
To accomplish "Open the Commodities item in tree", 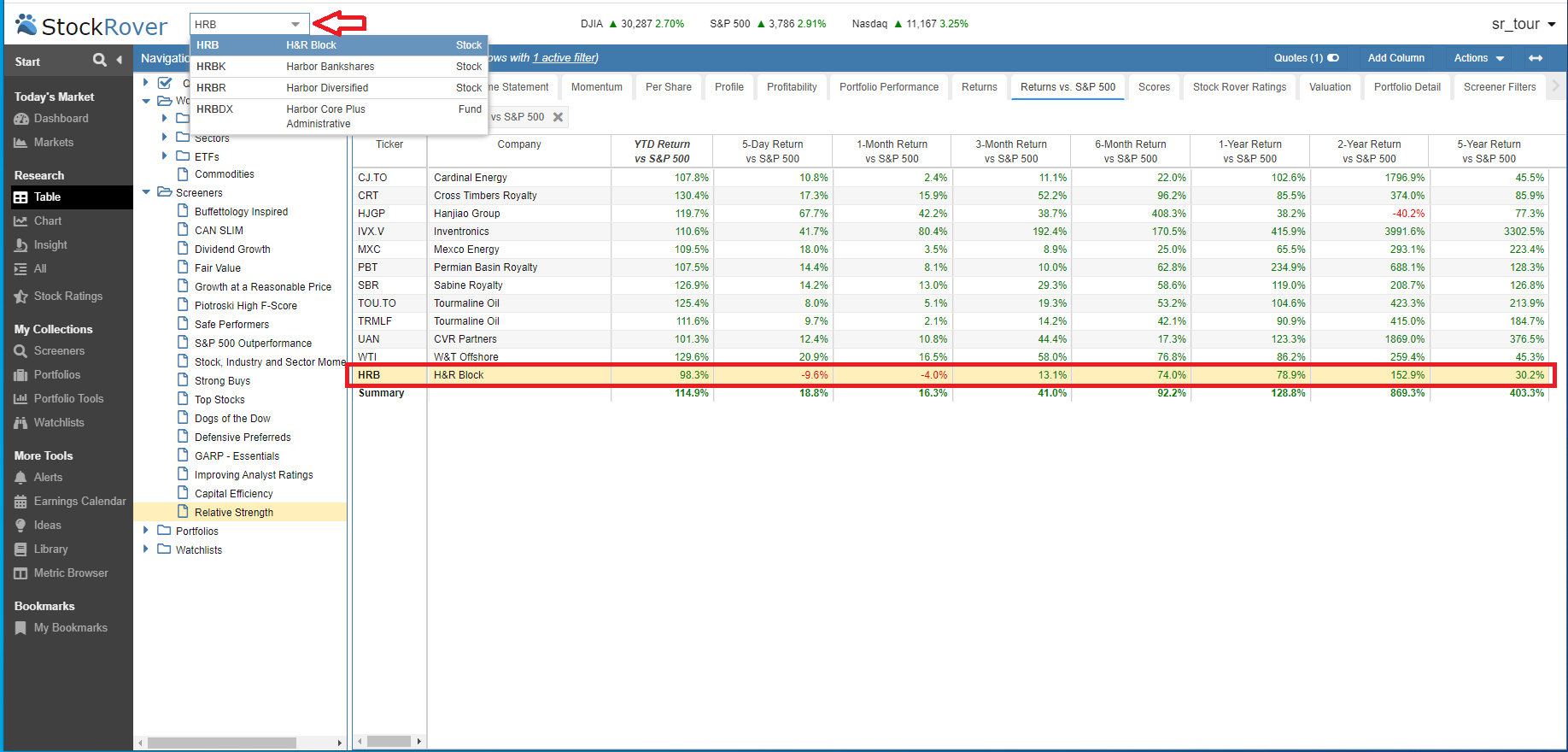I will click(224, 174).
